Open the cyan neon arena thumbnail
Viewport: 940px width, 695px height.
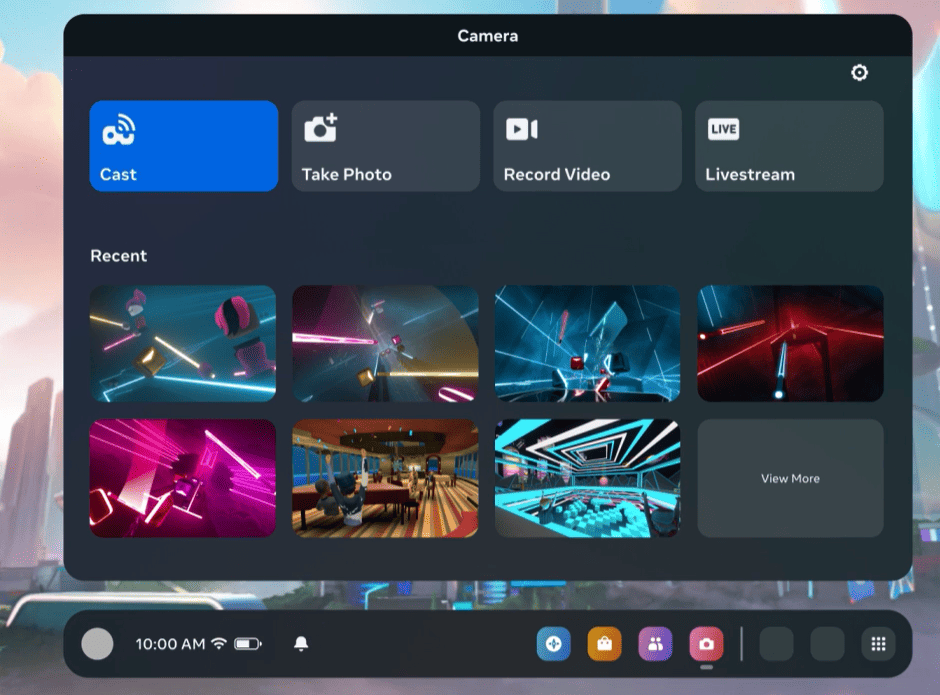pos(588,478)
